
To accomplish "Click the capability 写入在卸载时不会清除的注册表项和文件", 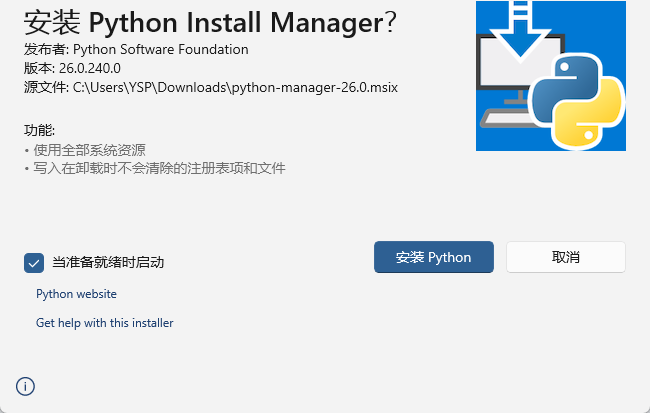I will tap(159, 168).
